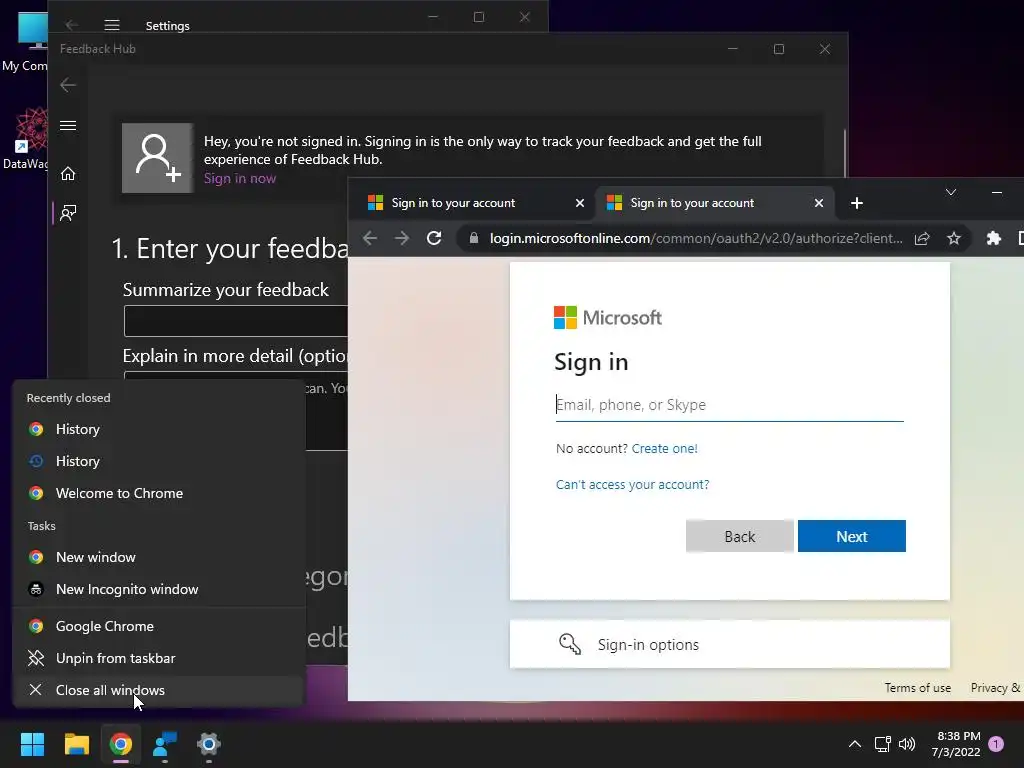Select Google Chrome jump list entry
Image resolution: width=1024 pixels, height=768 pixels.
click(x=159, y=626)
